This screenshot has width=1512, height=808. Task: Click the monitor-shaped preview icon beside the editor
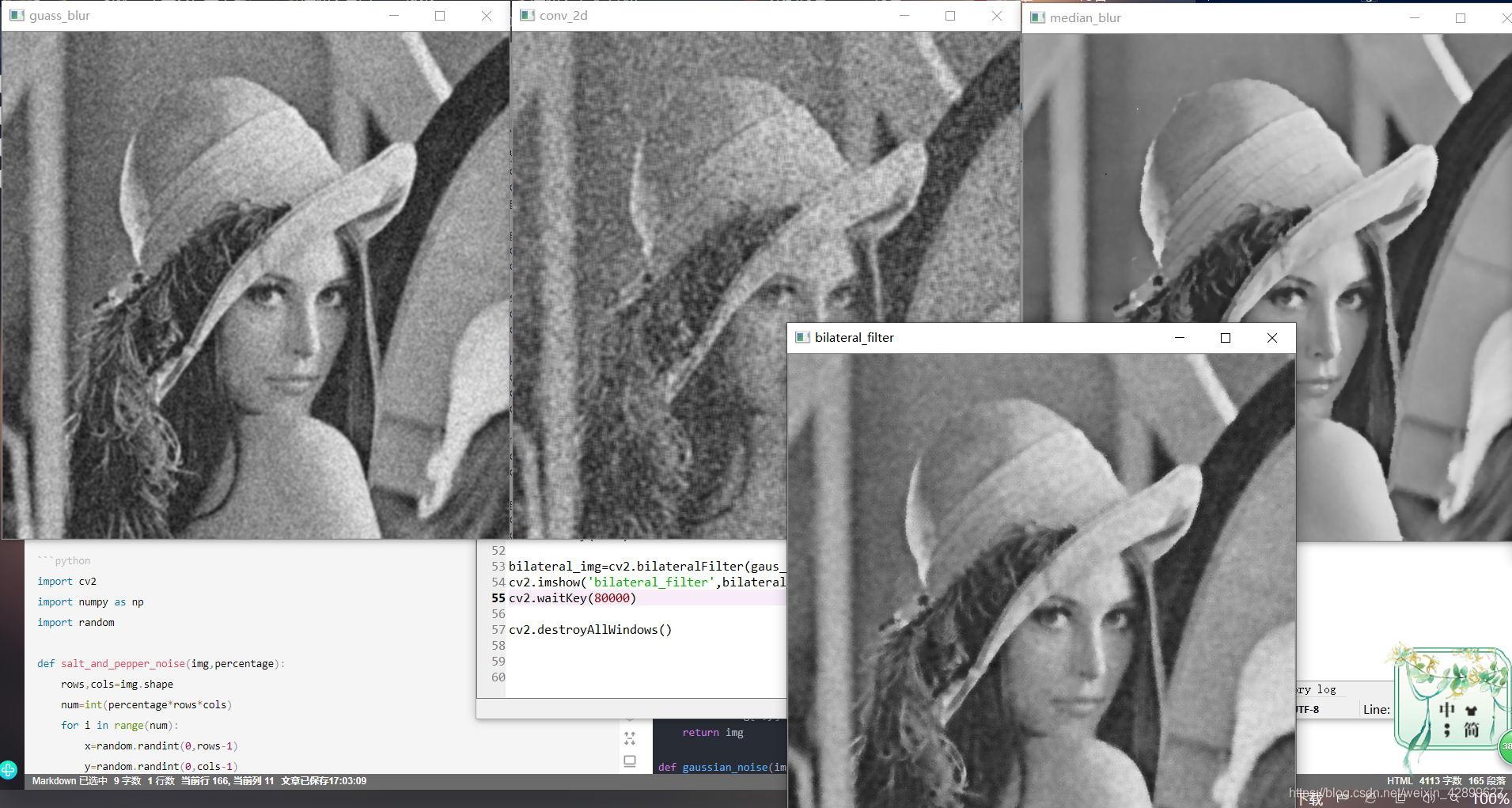pyautogui.click(x=630, y=761)
